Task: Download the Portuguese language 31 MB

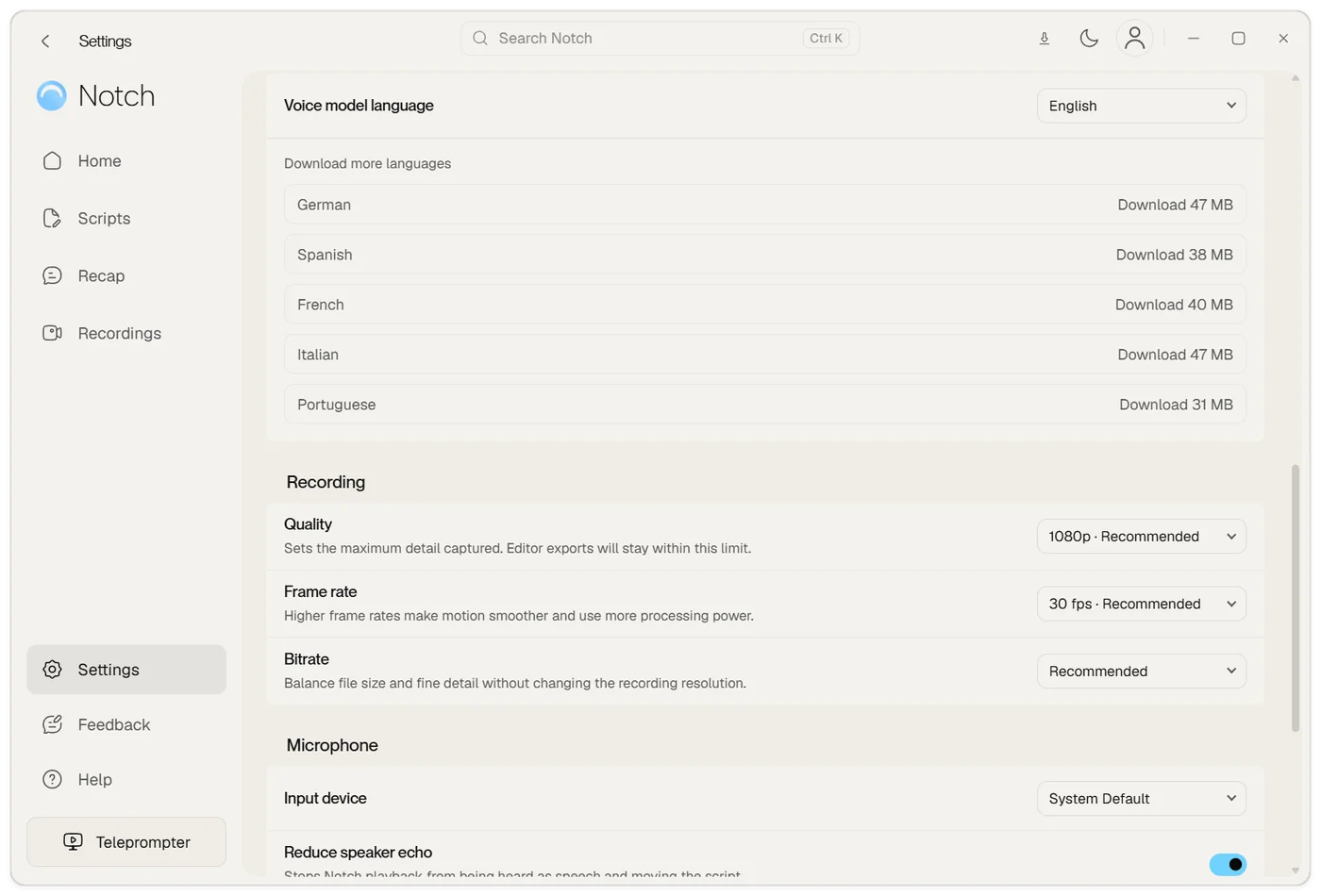Action: [x=1176, y=405]
